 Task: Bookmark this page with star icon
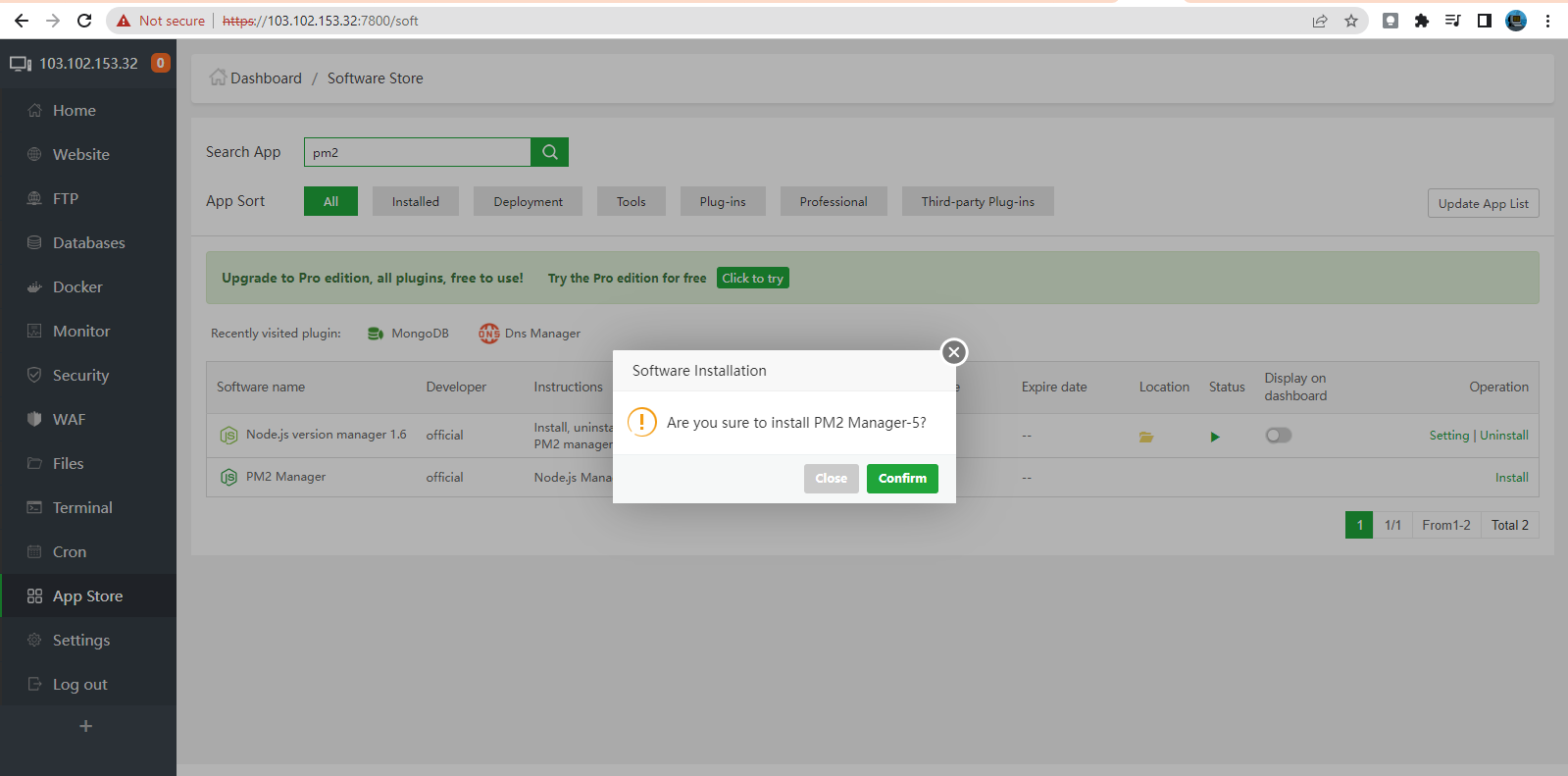pyautogui.click(x=1351, y=21)
